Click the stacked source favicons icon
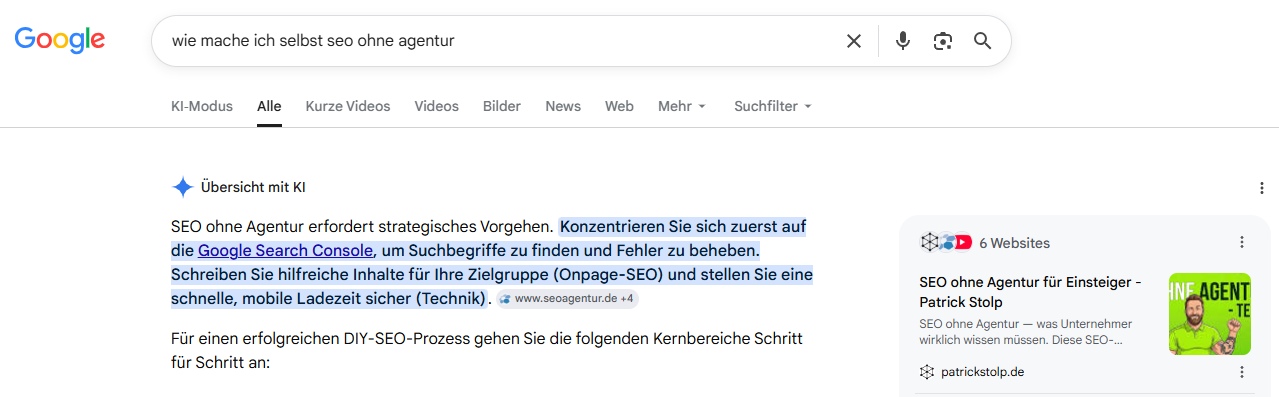 click(946, 242)
